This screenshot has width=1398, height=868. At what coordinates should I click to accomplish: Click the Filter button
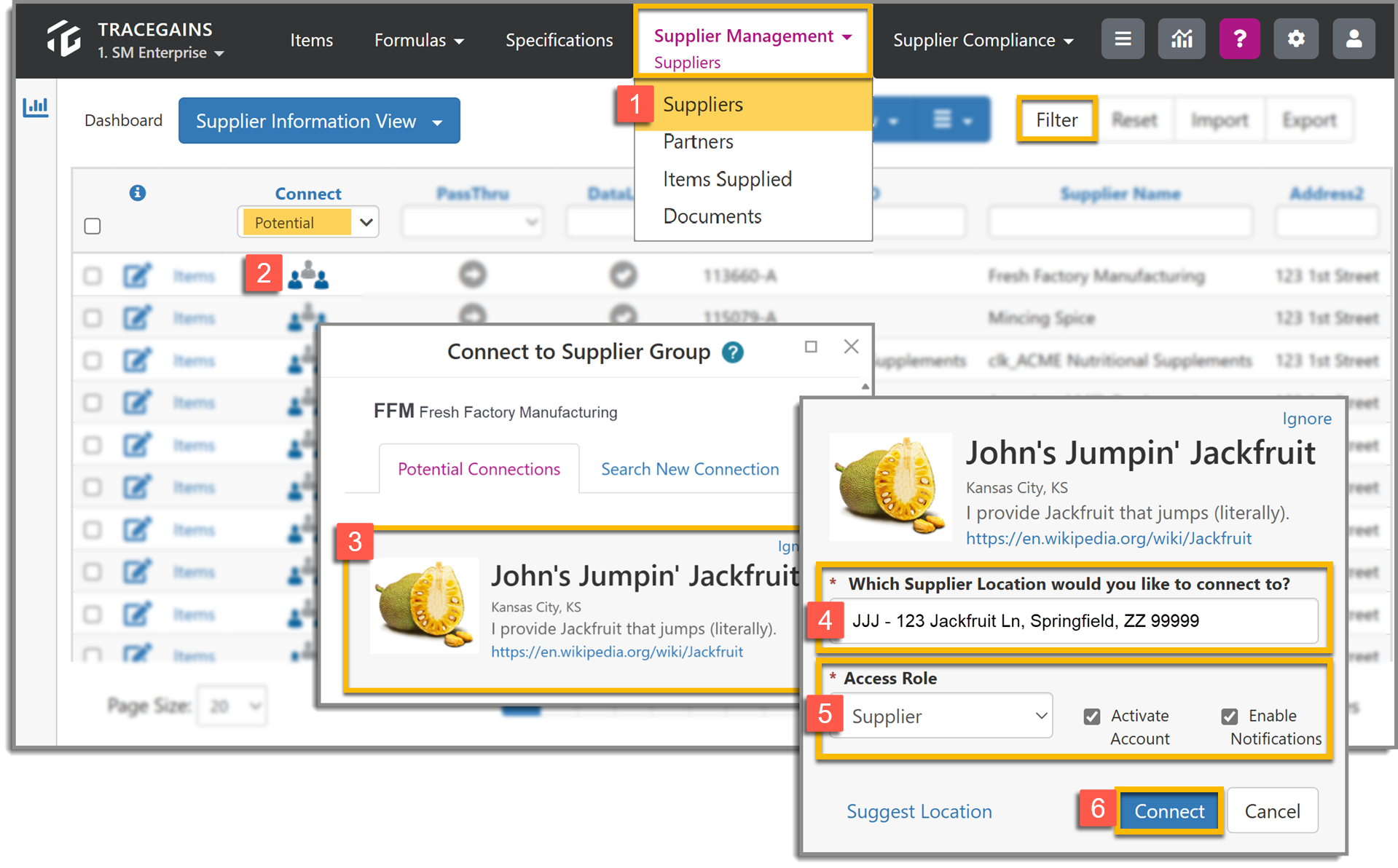pos(1056,119)
